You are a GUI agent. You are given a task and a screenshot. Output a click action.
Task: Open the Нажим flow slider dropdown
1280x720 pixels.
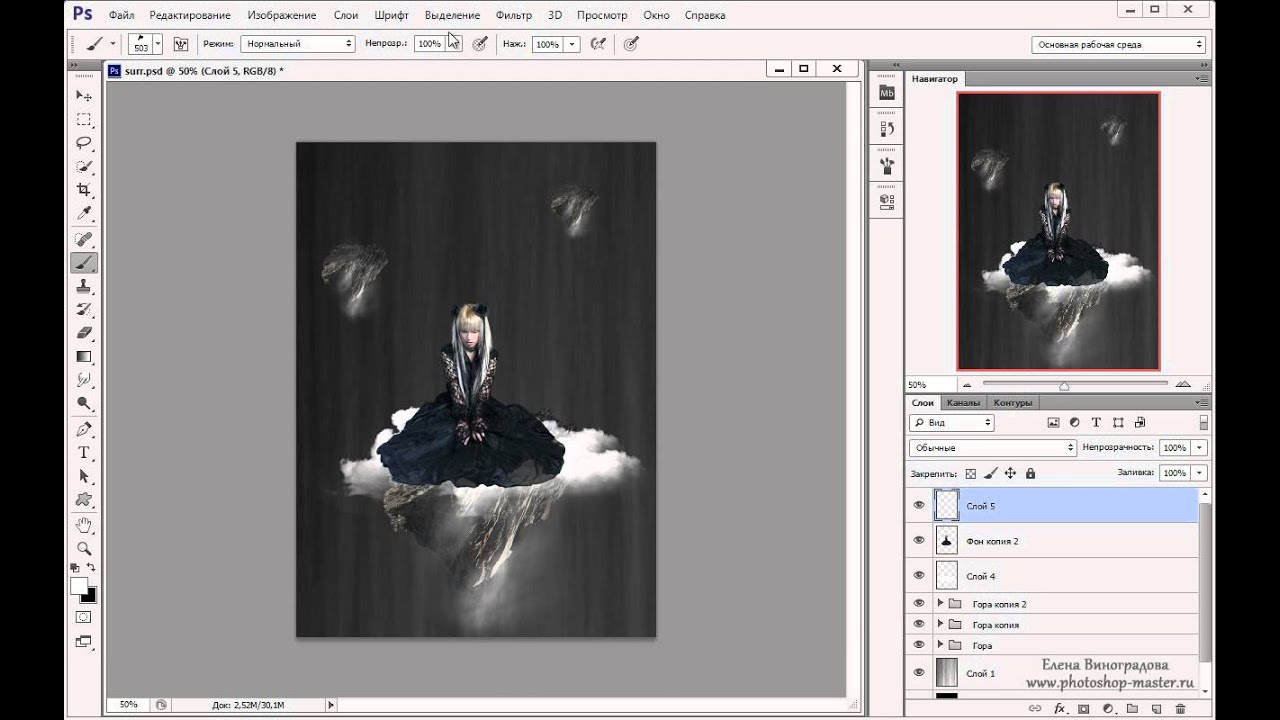572,44
